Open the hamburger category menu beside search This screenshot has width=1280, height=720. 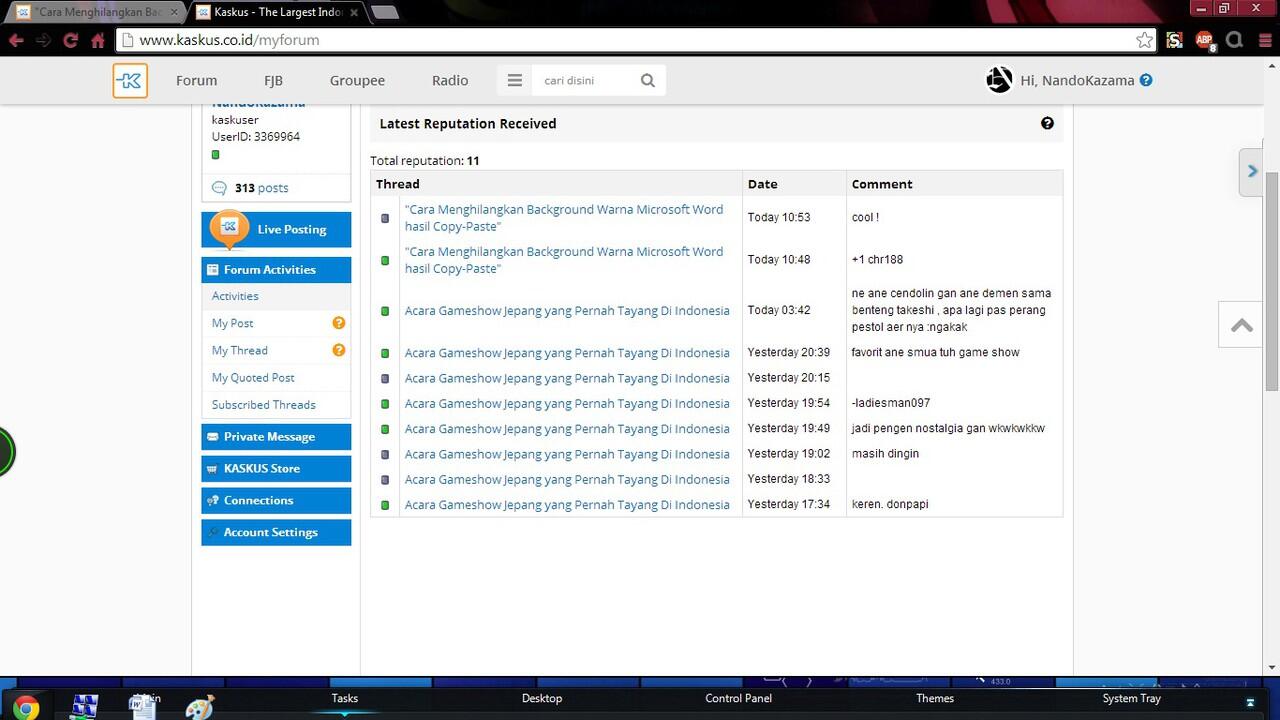click(515, 80)
